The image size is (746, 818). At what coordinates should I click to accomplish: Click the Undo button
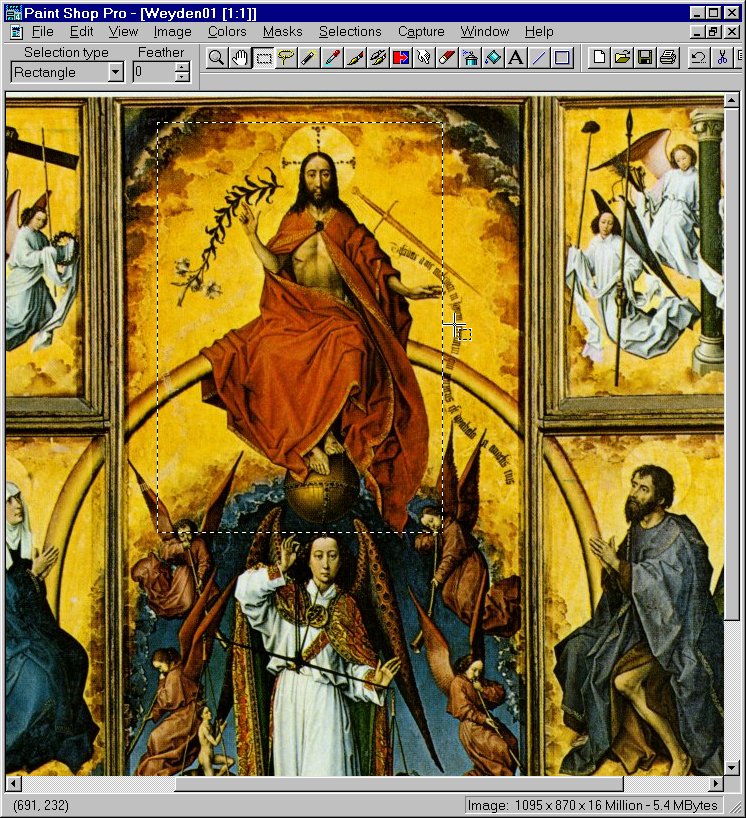pos(699,58)
